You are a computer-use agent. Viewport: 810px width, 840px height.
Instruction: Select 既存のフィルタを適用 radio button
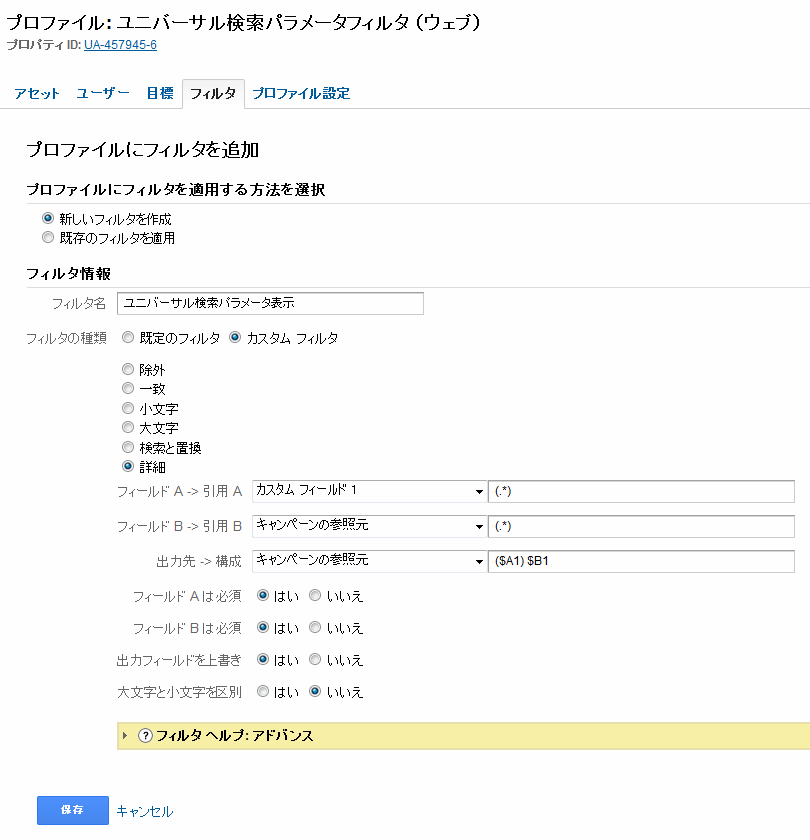(47, 238)
